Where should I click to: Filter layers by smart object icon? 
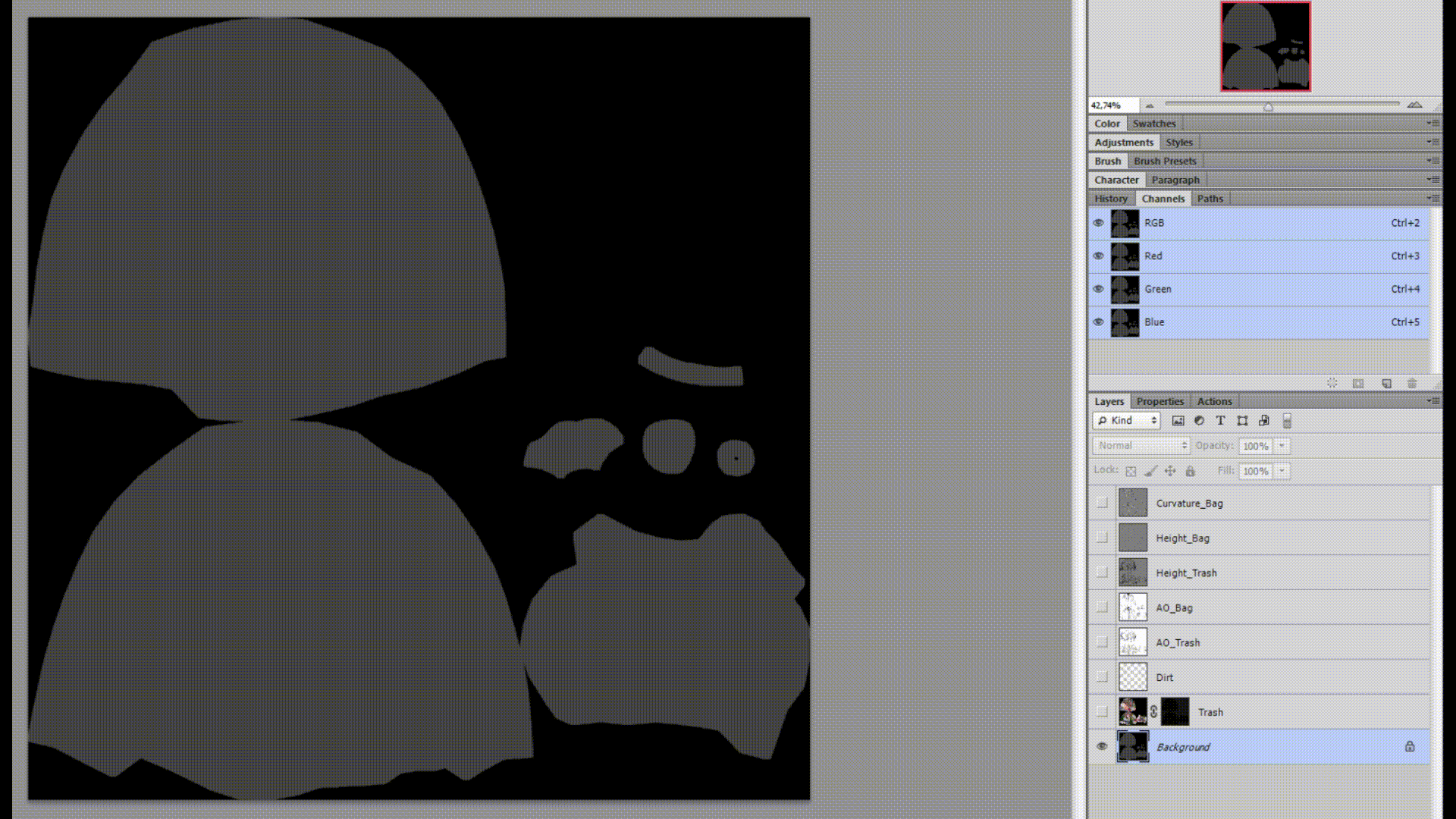tap(1263, 421)
